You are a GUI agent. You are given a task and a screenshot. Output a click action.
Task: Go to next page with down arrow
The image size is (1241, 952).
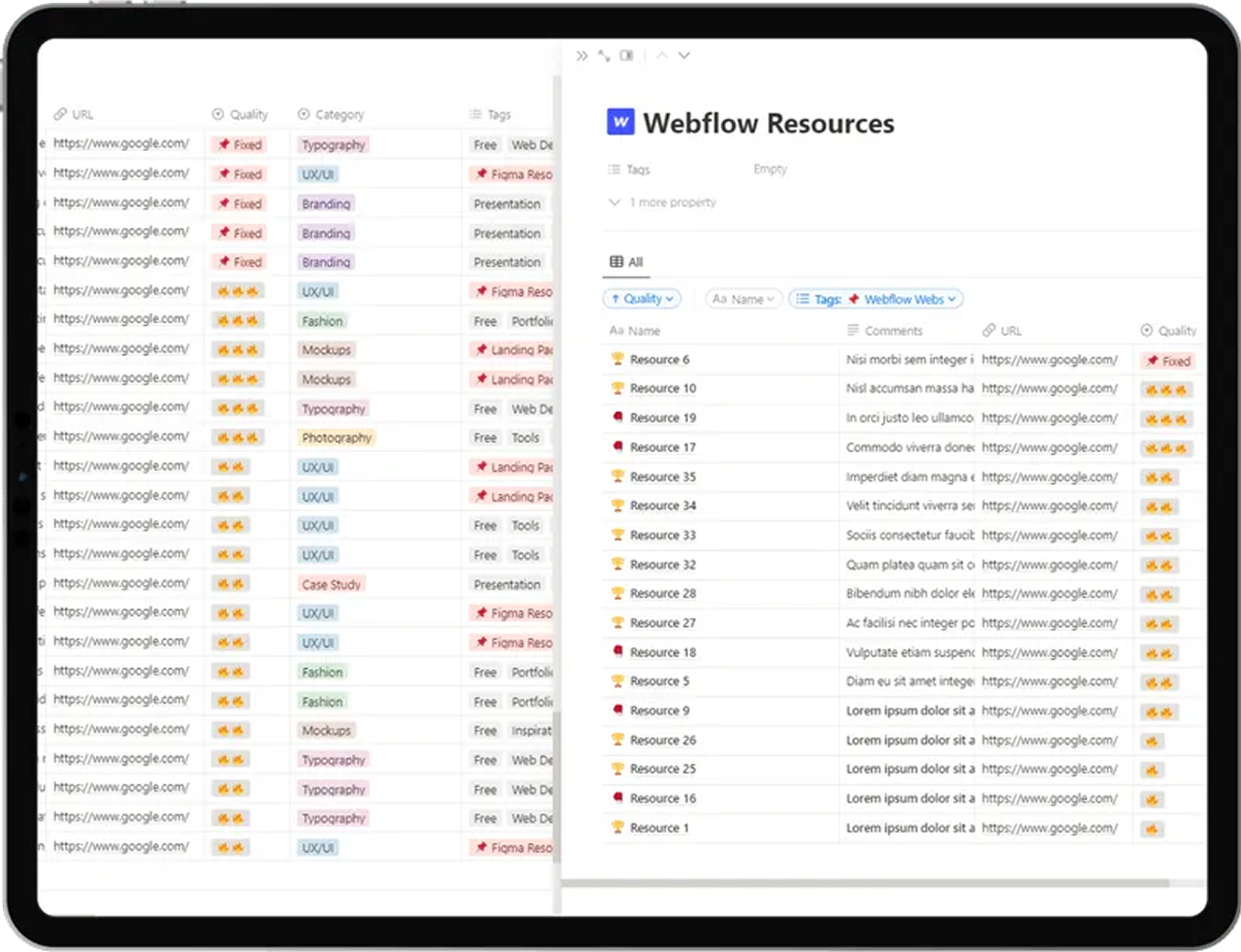[684, 56]
